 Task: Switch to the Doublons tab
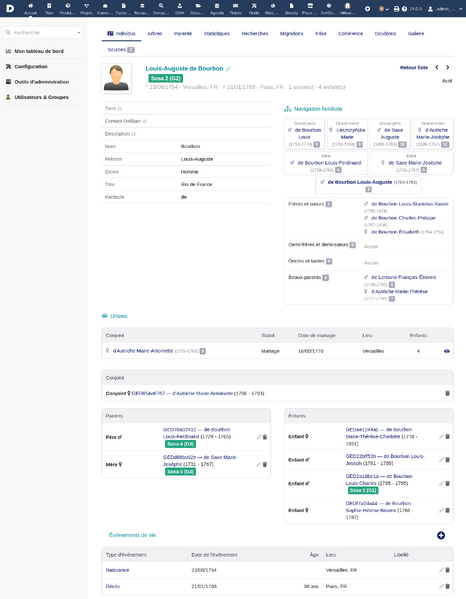click(385, 34)
